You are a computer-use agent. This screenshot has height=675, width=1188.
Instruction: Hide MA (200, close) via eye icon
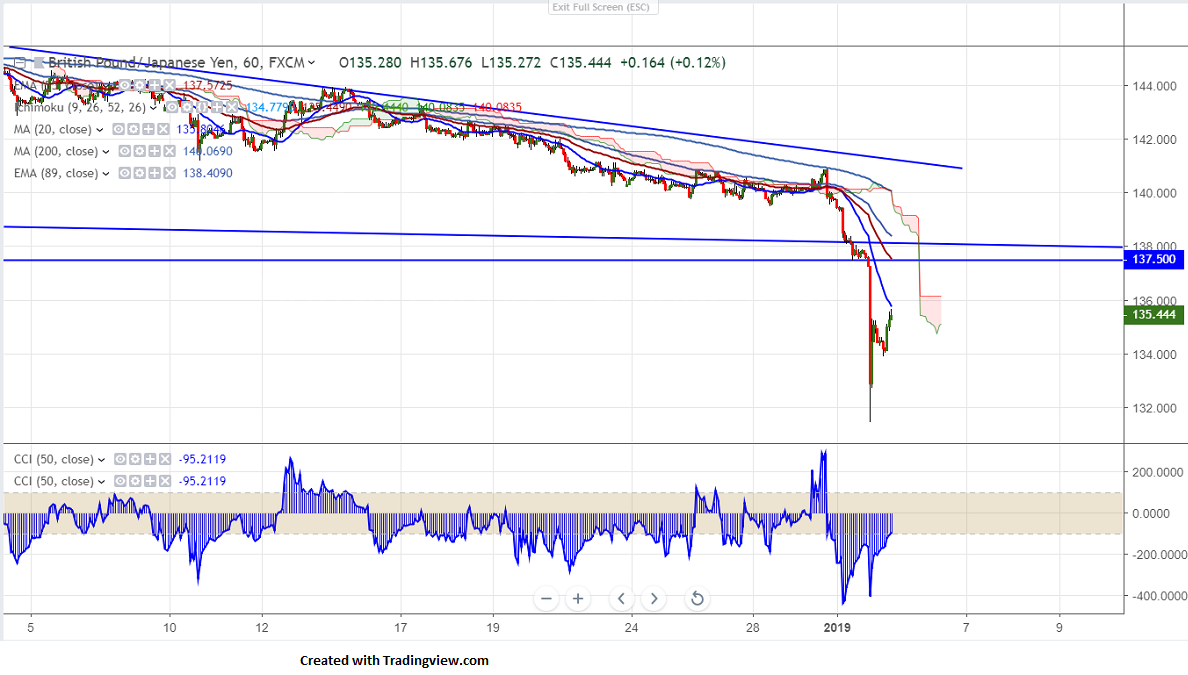pos(124,152)
